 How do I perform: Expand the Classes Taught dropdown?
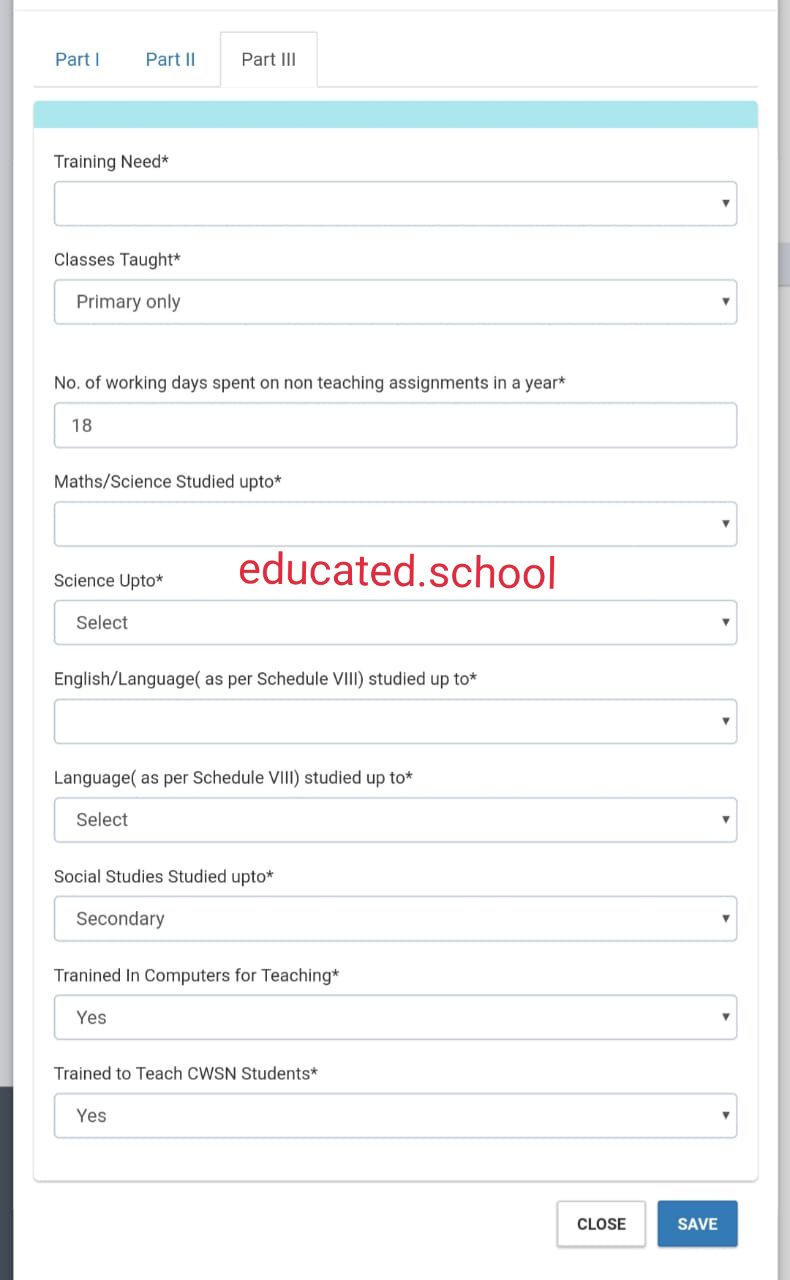point(395,302)
